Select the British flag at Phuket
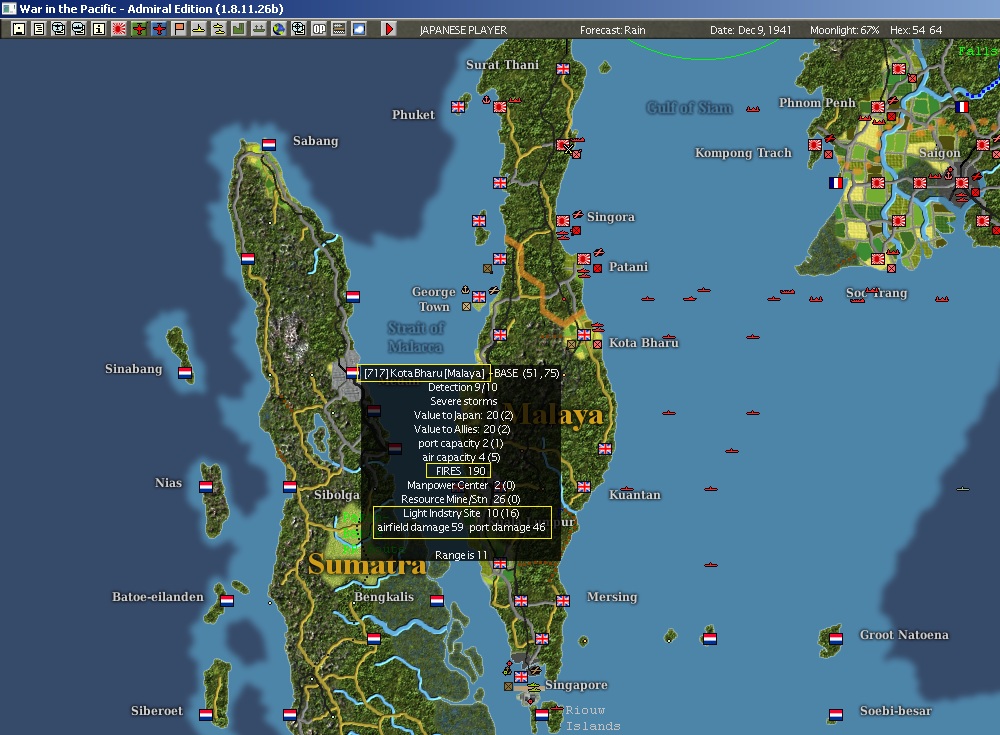Screen dimensions: 1000x735 click(458, 107)
